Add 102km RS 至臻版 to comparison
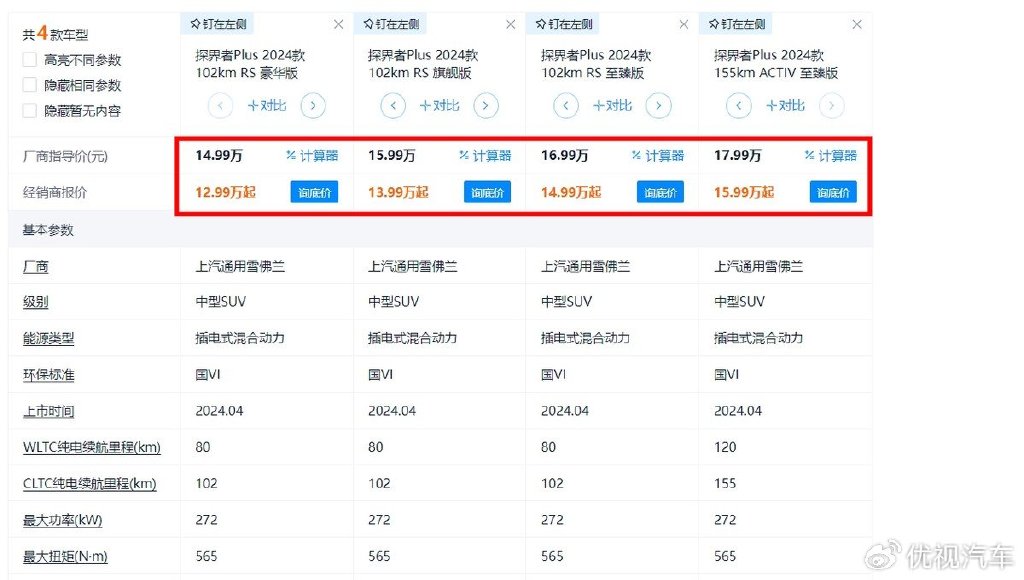 click(x=613, y=105)
